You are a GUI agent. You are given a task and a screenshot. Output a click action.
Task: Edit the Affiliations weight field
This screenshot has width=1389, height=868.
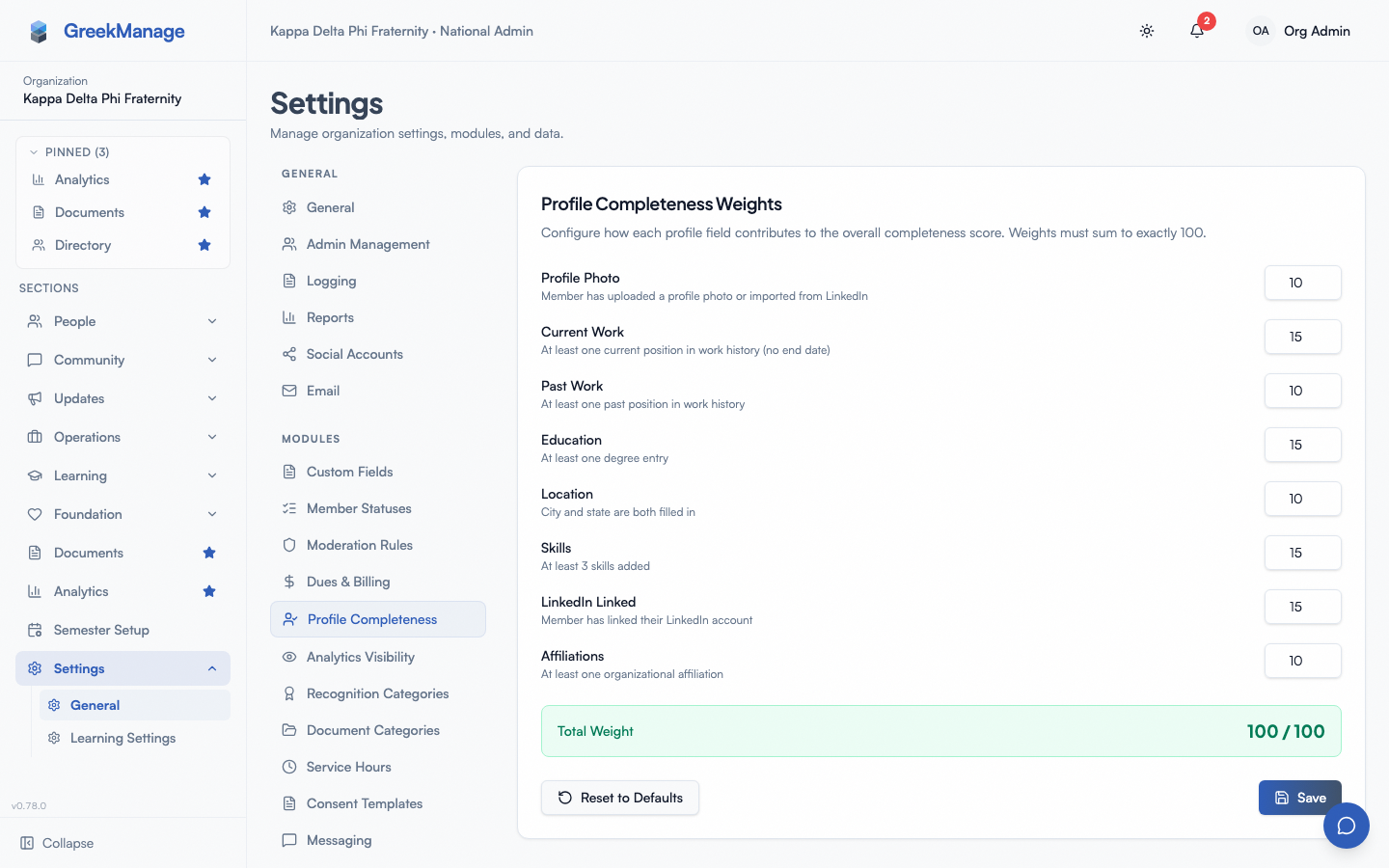[1303, 661]
